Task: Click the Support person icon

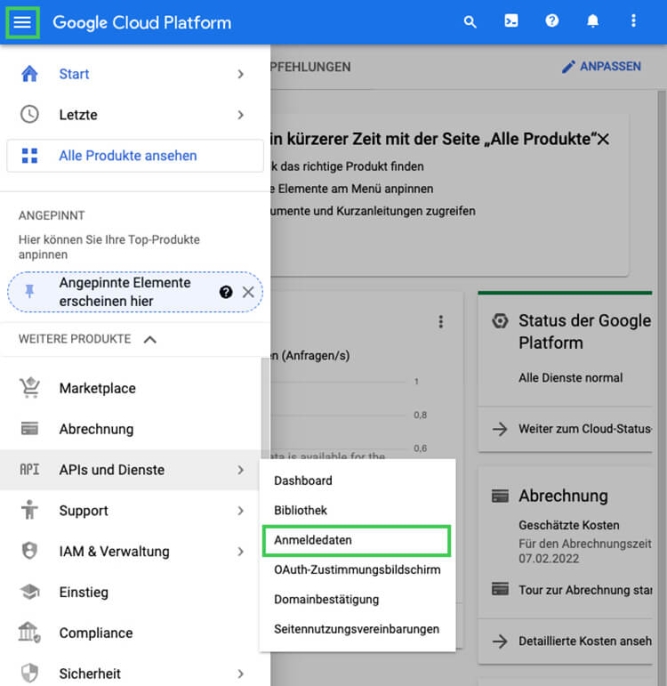Action: click(29, 510)
